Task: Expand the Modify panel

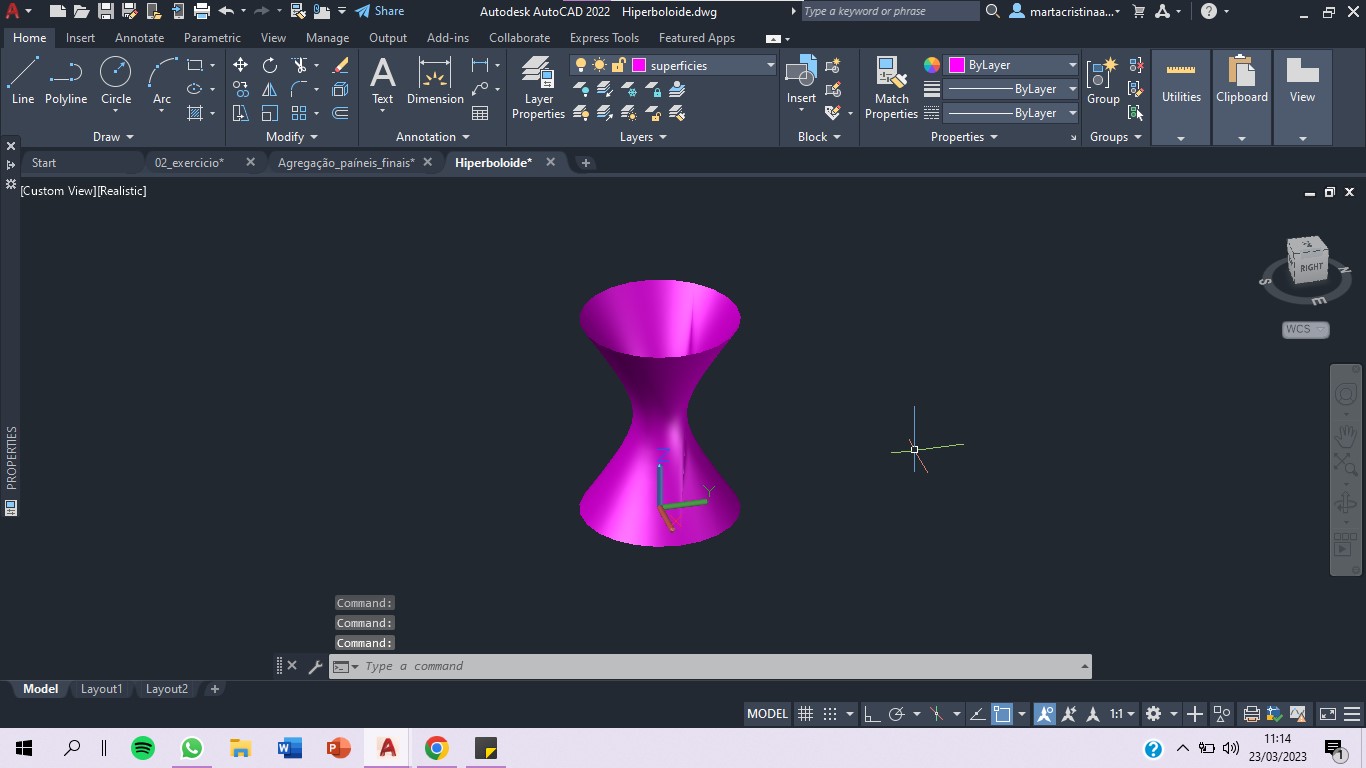Action: pos(292,137)
